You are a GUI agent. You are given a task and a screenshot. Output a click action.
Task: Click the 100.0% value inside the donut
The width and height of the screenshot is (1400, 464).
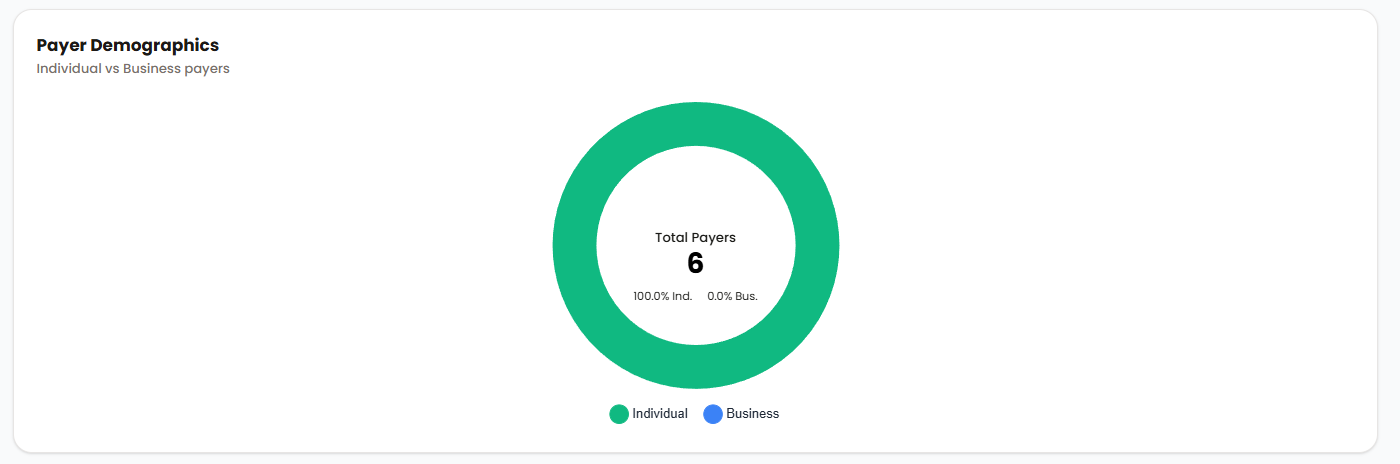point(651,296)
